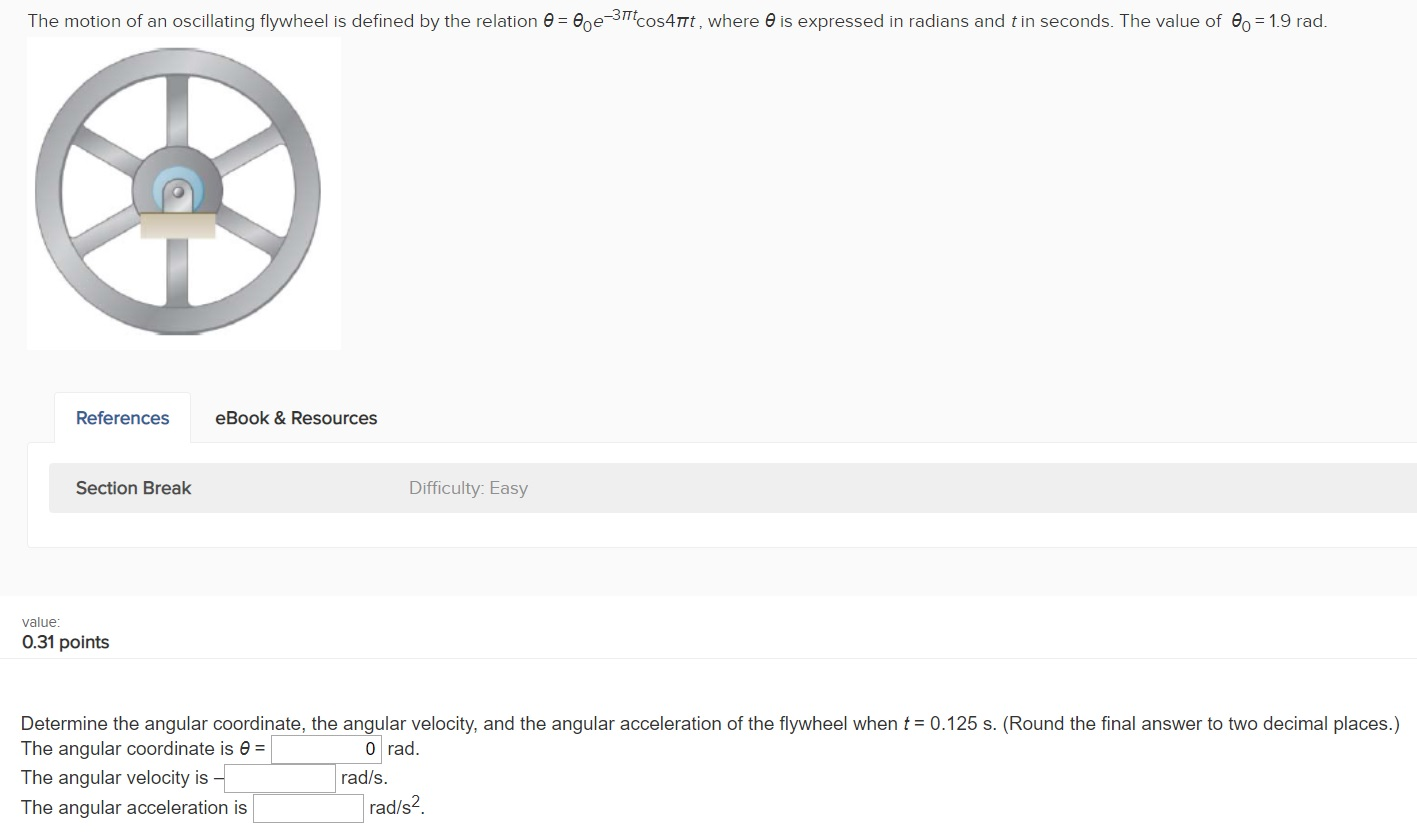Switch to the References tab
The height and width of the screenshot is (833, 1417).
[122, 418]
